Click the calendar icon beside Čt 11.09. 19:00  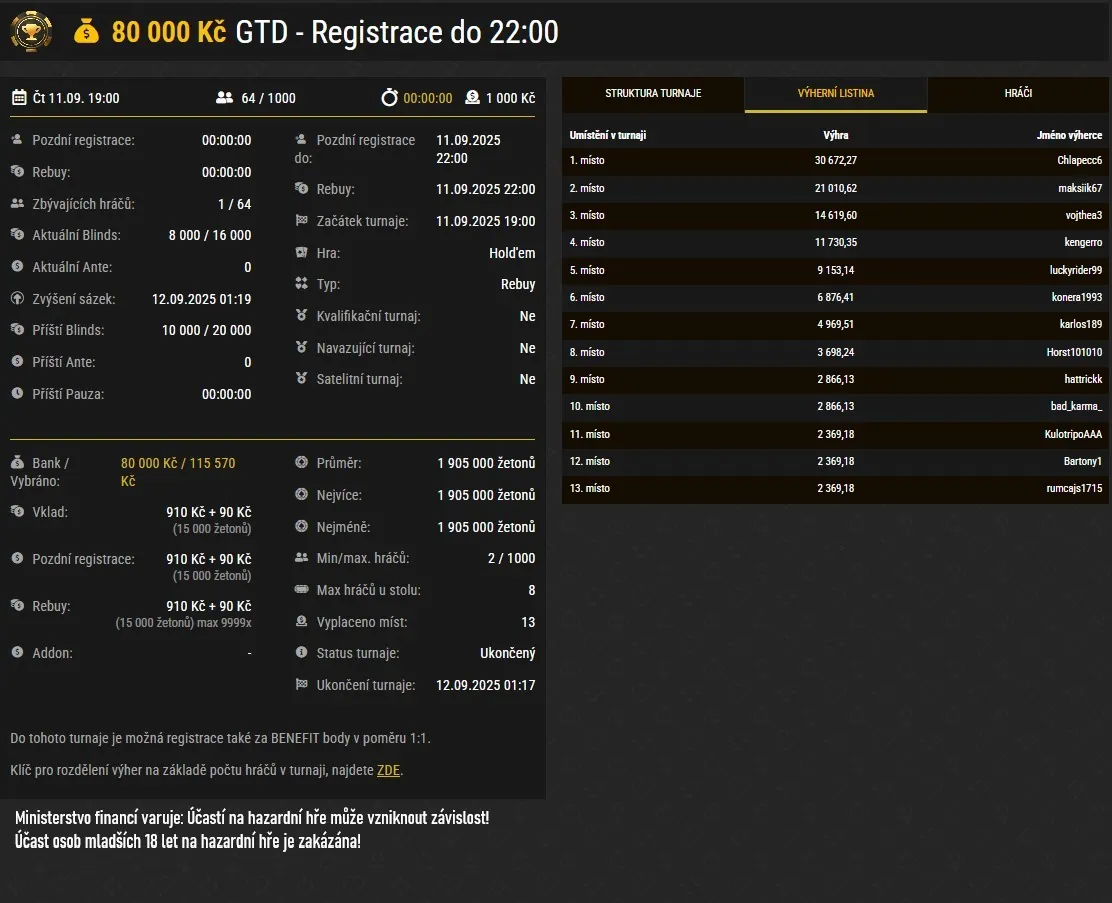pos(19,98)
